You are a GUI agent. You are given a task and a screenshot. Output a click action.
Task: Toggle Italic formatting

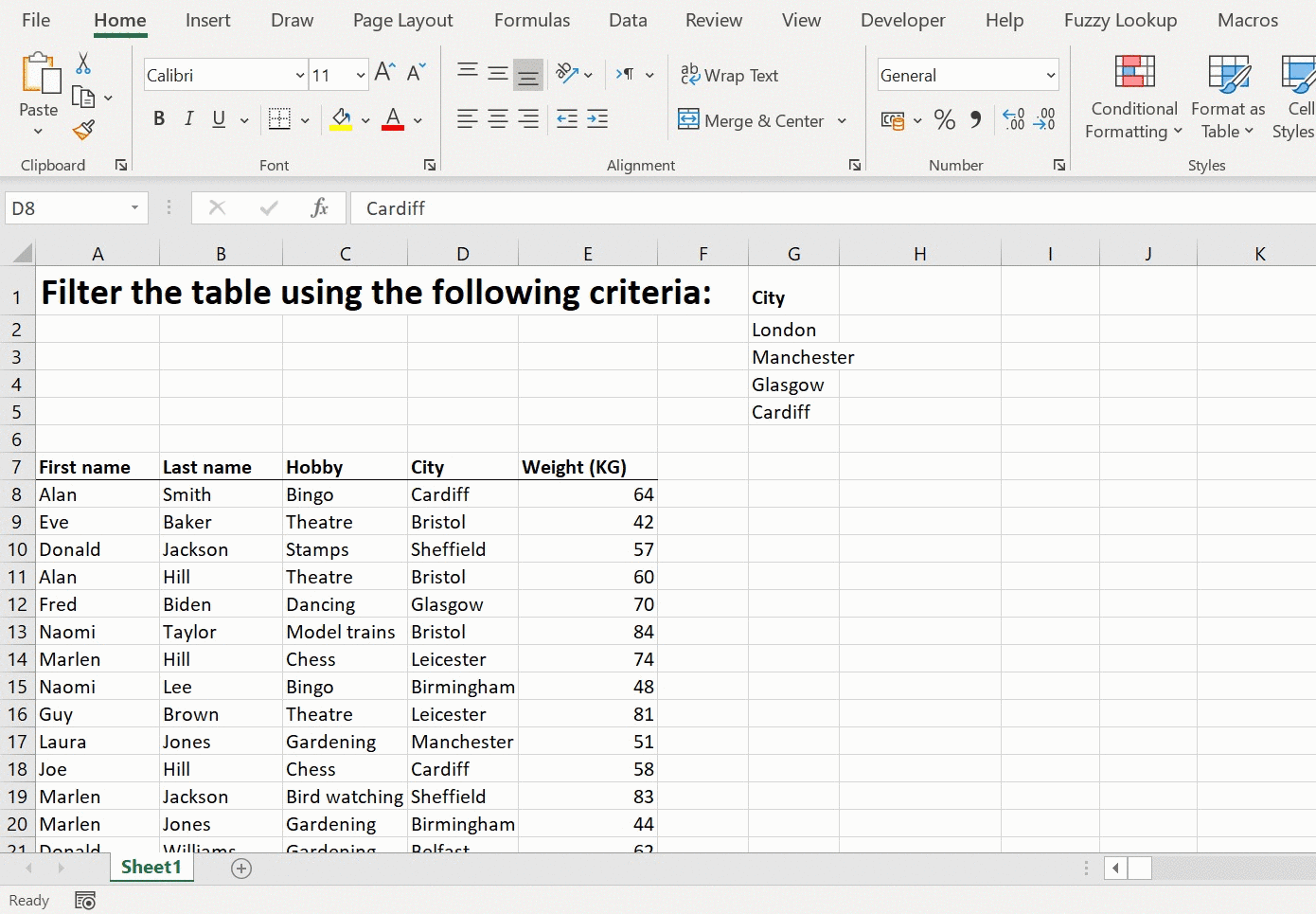(x=189, y=119)
